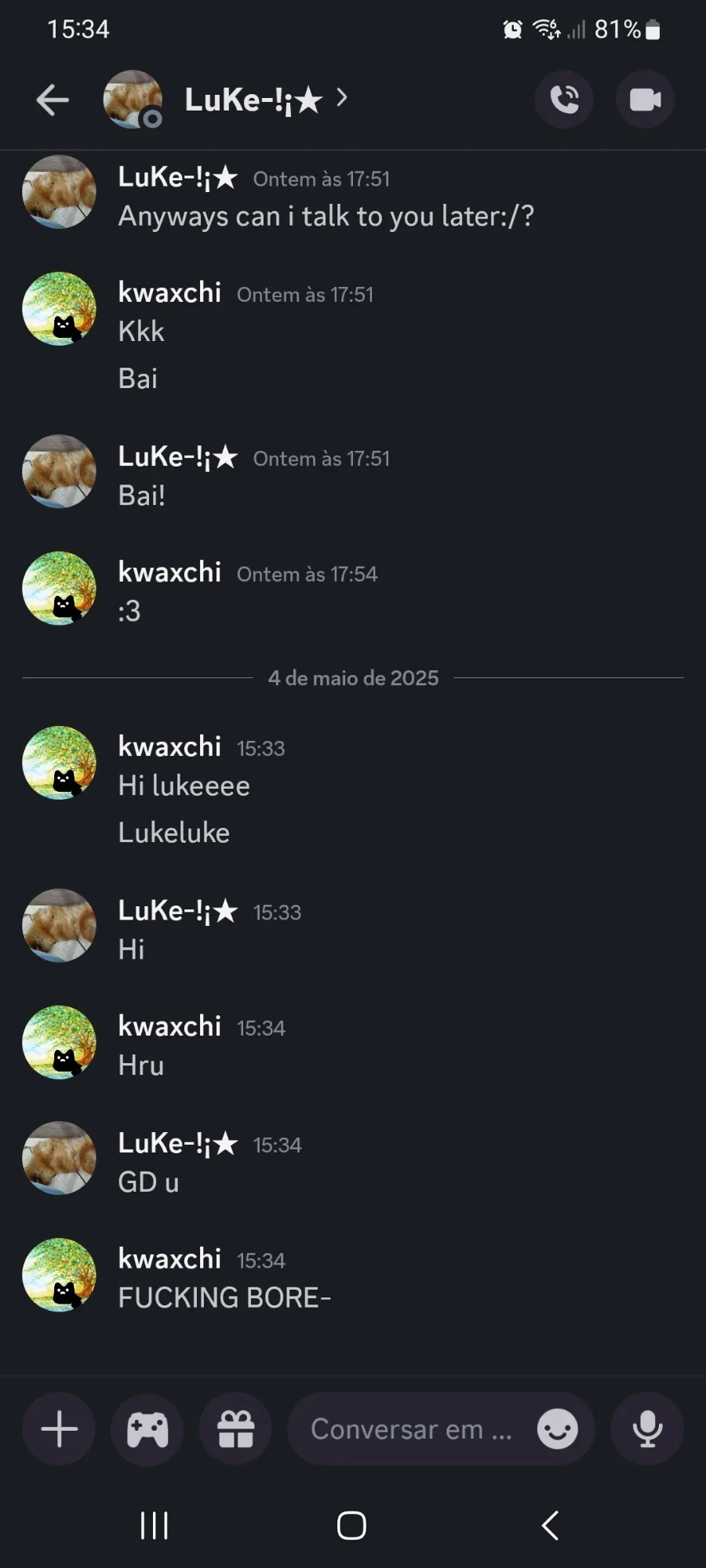Image resolution: width=706 pixels, height=1568 pixels.
Task: Tap kwaxchi's avatar next to 'FUCKING BORE-'
Action: 59,1275
